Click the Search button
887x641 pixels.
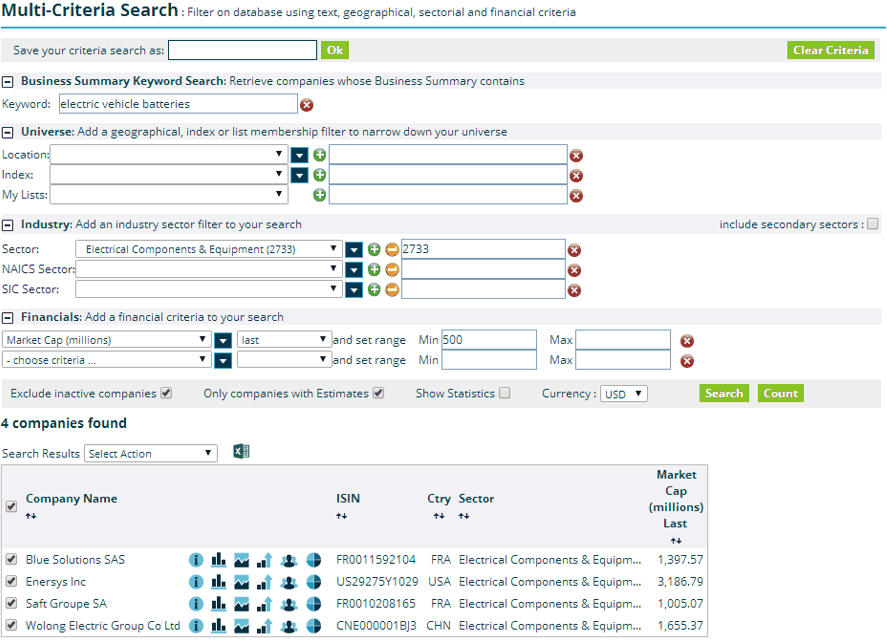point(724,393)
